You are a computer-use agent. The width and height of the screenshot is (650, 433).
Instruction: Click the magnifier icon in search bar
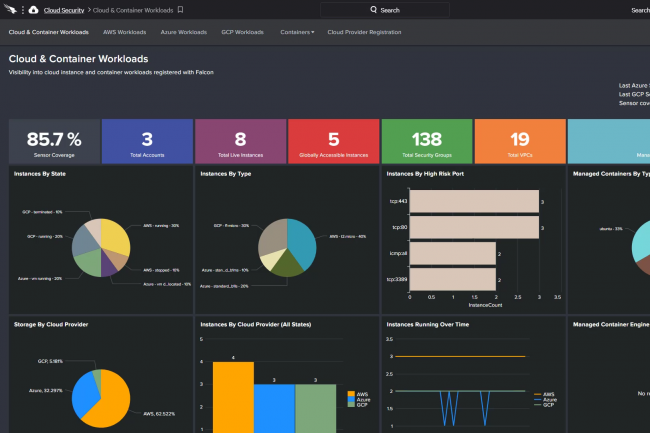(x=374, y=10)
